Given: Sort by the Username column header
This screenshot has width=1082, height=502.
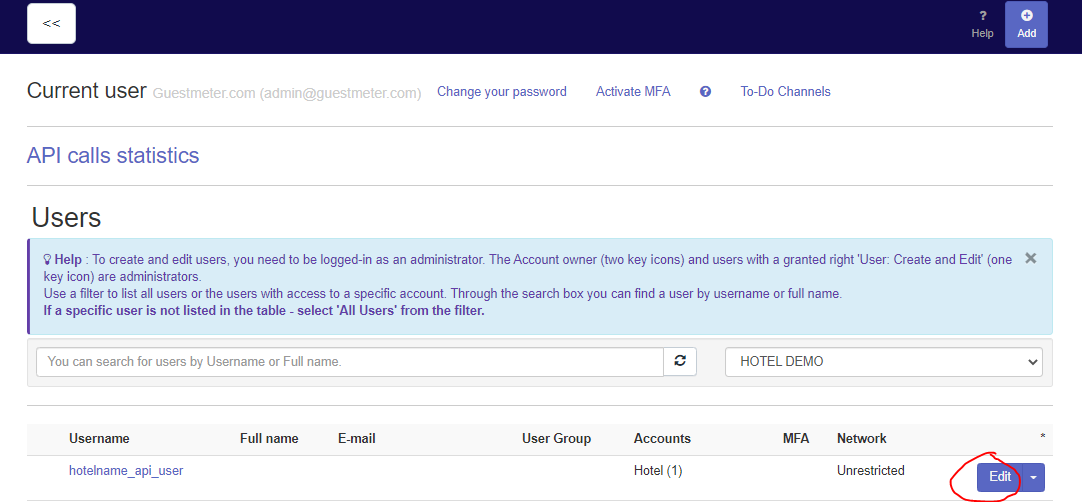Looking at the screenshot, I should [x=99, y=439].
